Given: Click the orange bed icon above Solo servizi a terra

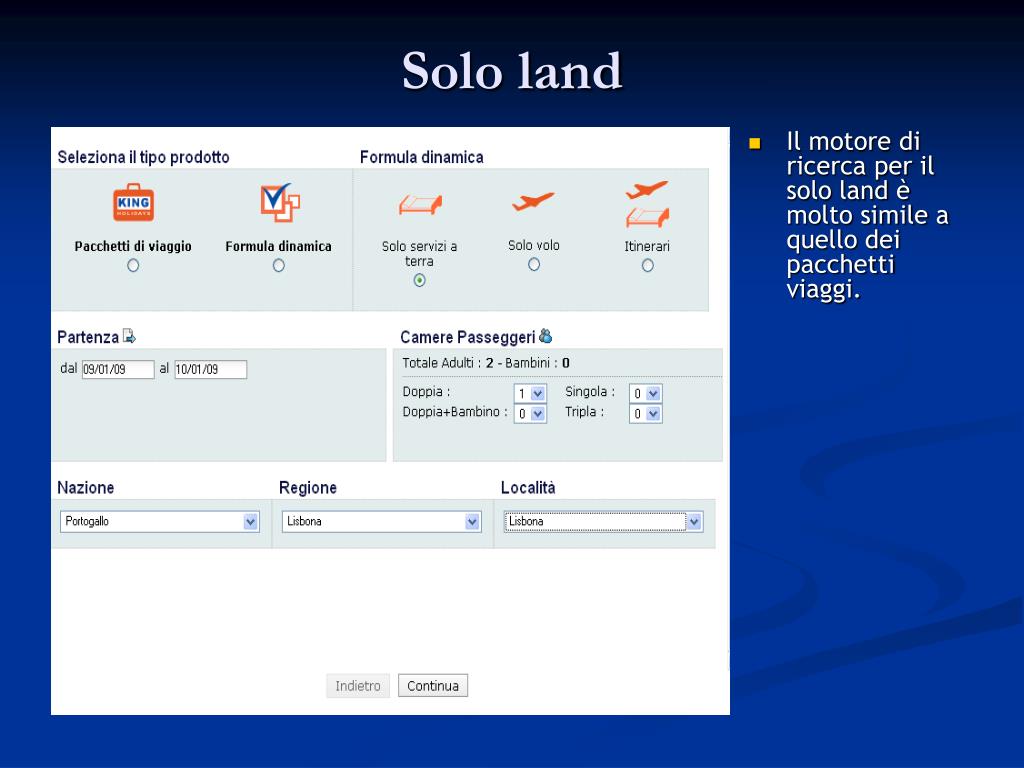Looking at the screenshot, I should [420, 204].
